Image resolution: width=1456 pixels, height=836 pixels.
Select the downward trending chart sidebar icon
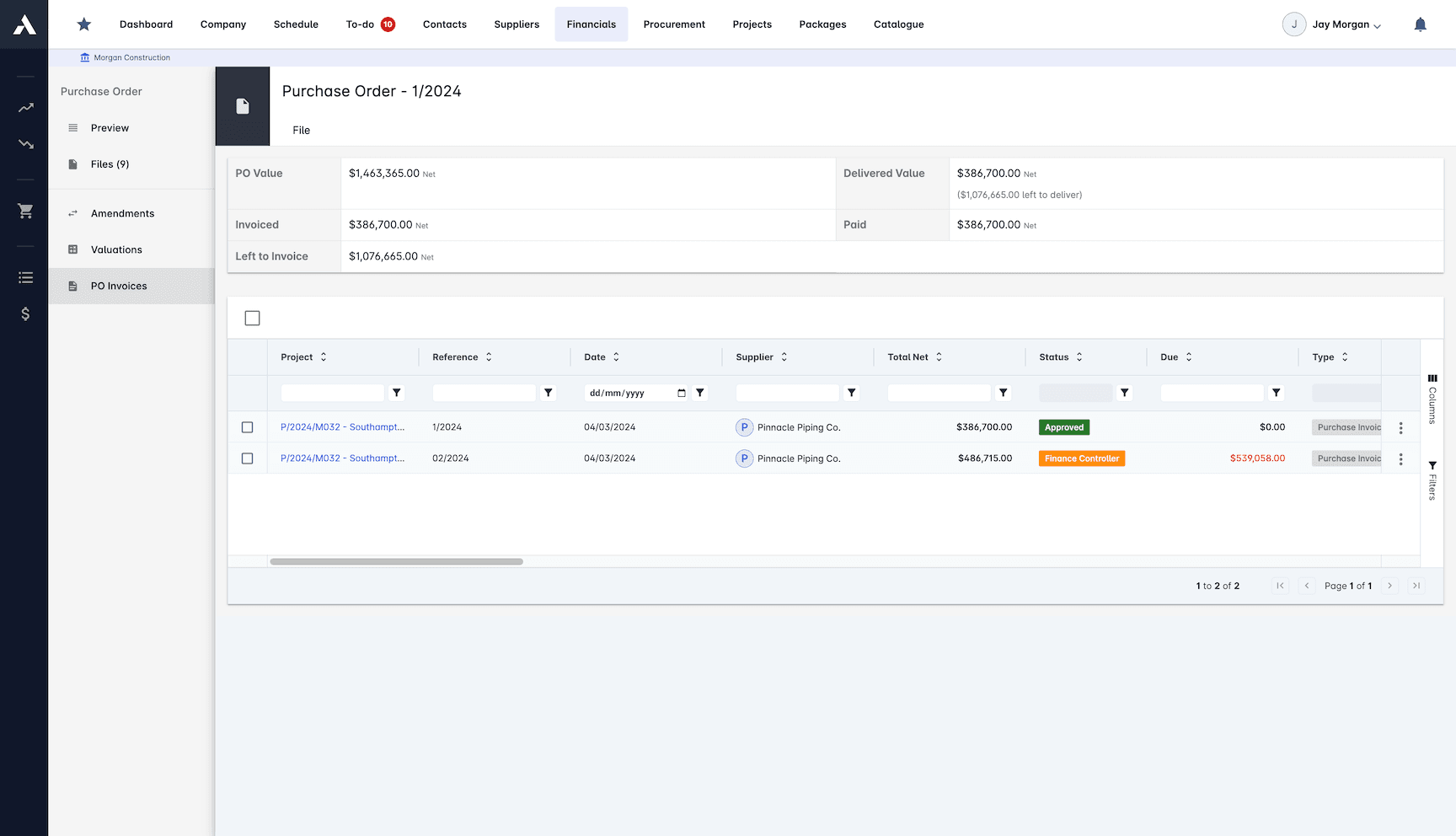[x=25, y=144]
